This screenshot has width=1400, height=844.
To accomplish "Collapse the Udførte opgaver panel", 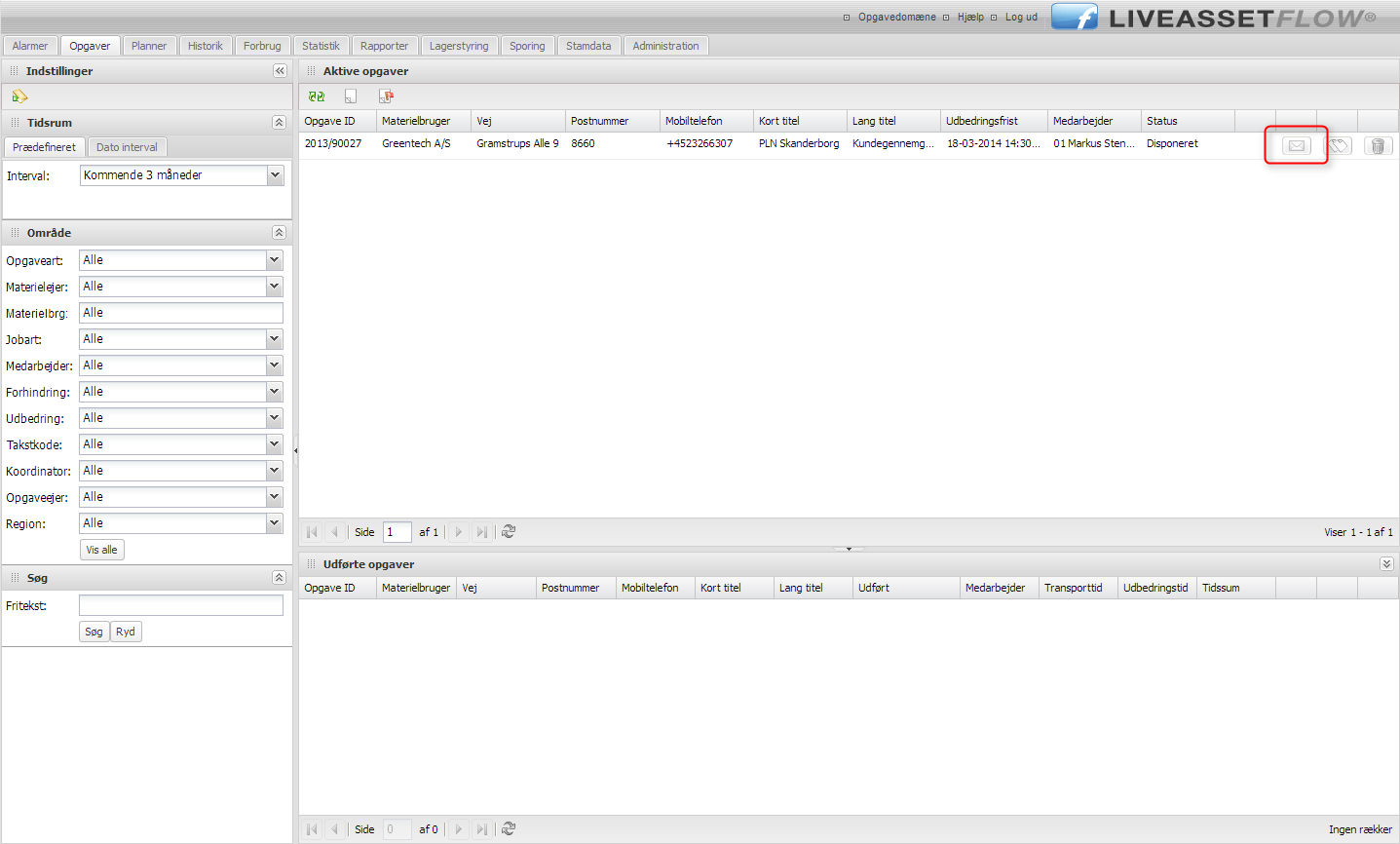I will (x=1386, y=564).
